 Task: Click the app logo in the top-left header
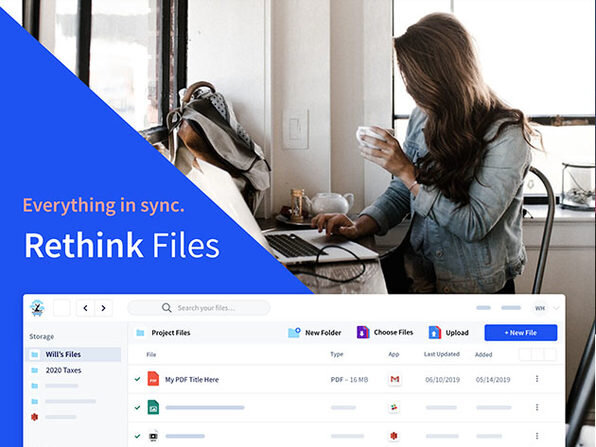pos(37,308)
